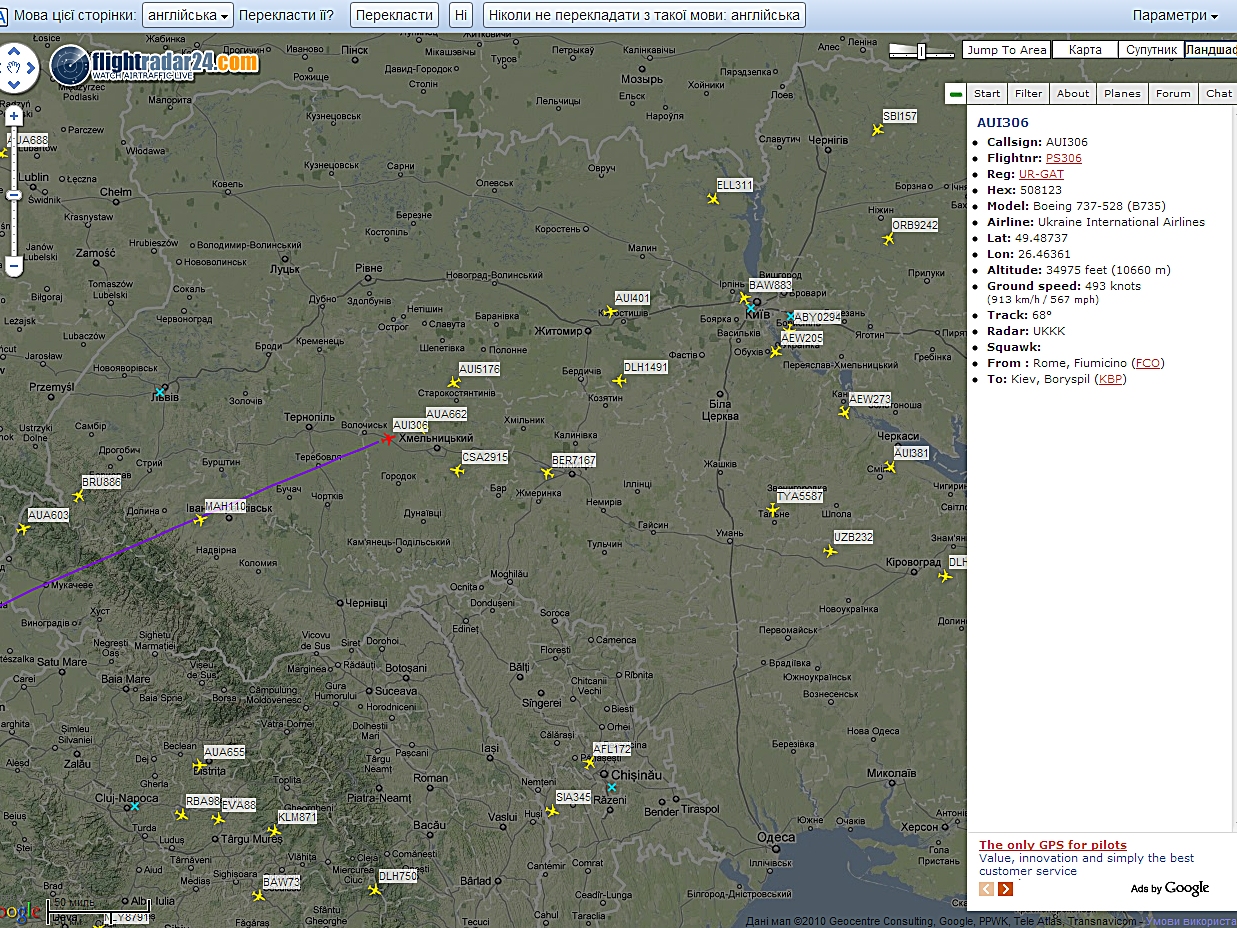This screenshot has width=1237, height=928.
Task: Click the flightradar24 radar logo
Action: [x=70, y=65]
